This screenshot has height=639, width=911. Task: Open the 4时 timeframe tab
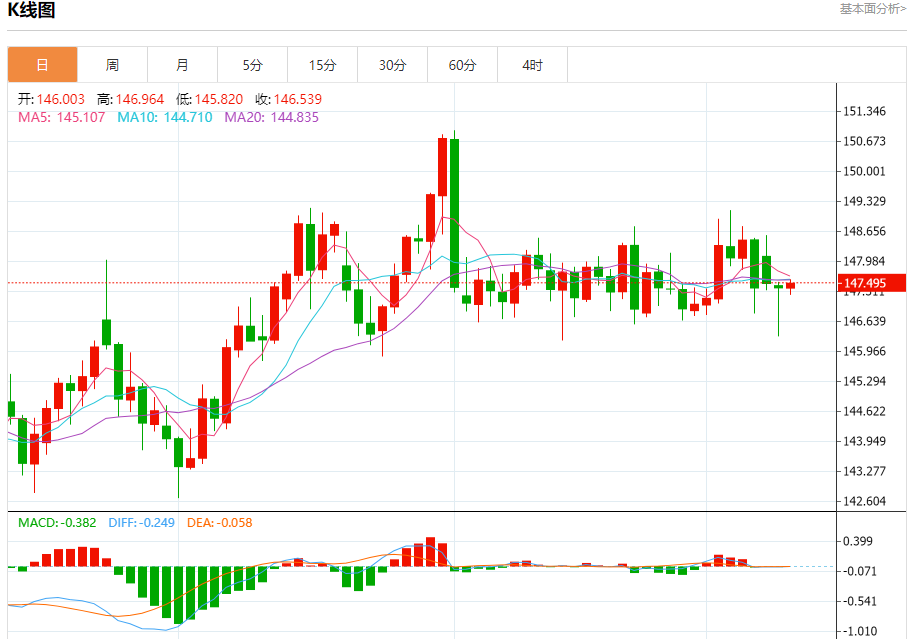(x=532, y=64)
